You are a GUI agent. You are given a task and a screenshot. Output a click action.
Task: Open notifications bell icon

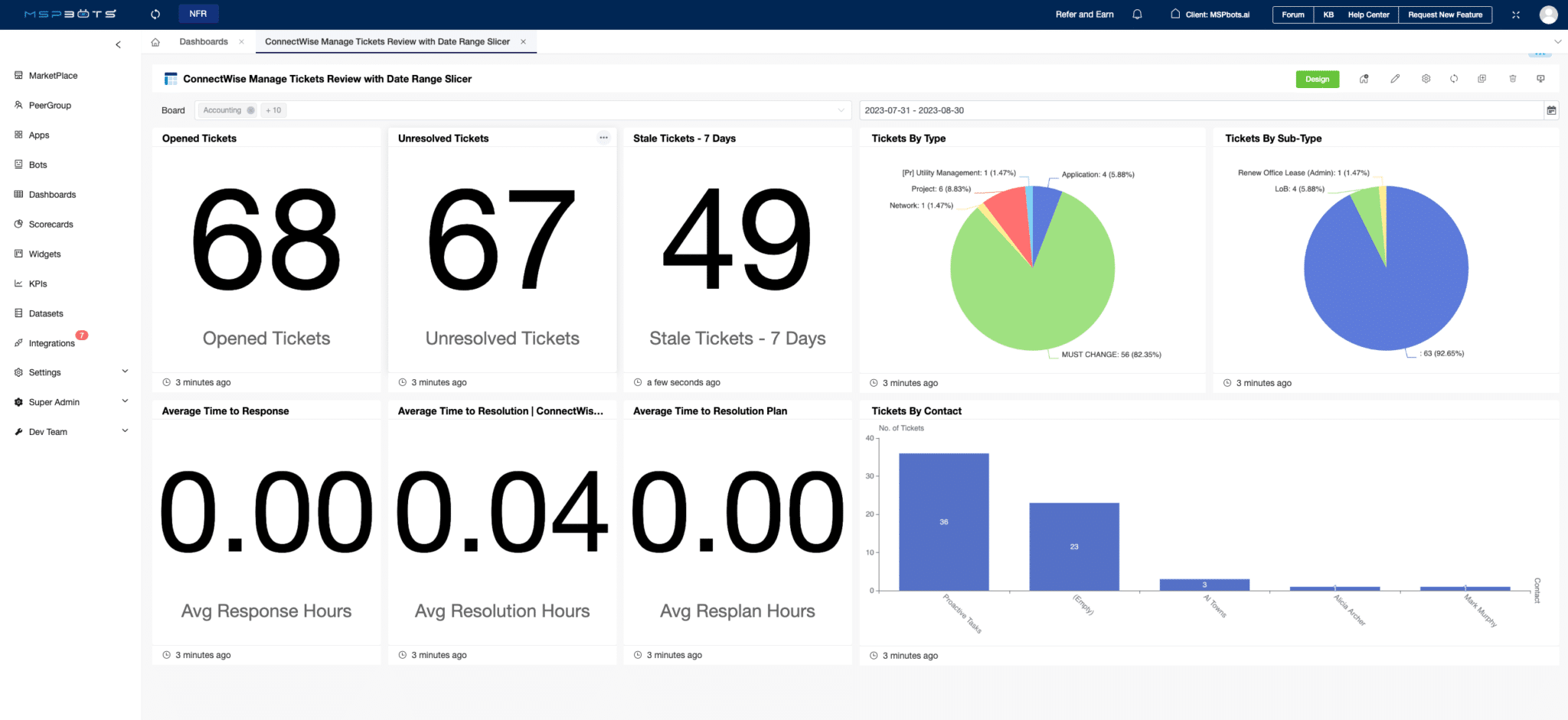[1137, 15]
